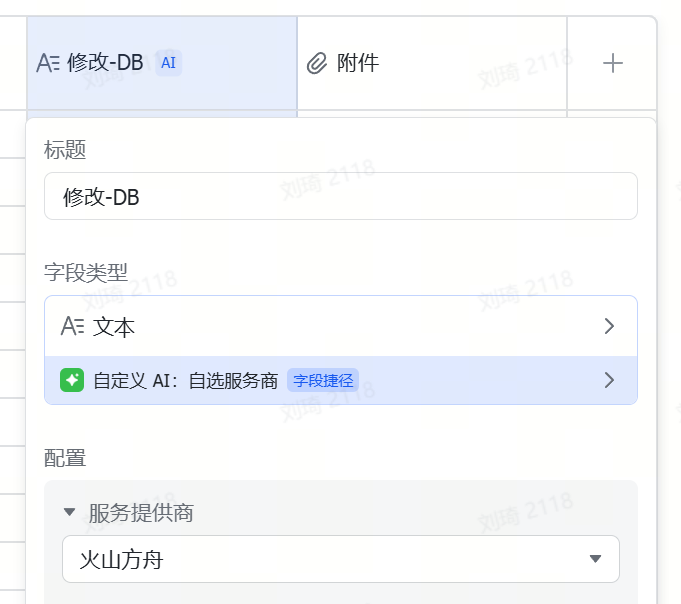
Task: Click 火山方舟 provider selection text
Action: coord(121,559)
